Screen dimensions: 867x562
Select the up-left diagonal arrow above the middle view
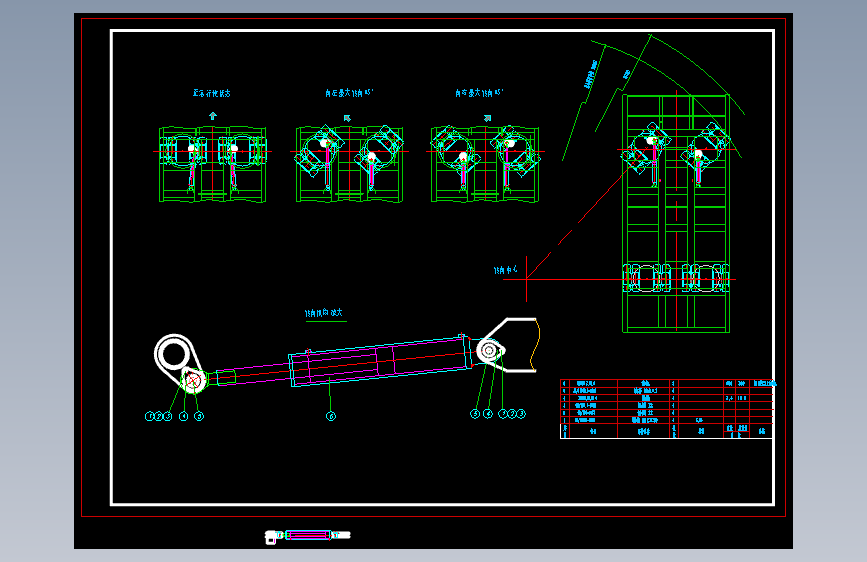347,118
